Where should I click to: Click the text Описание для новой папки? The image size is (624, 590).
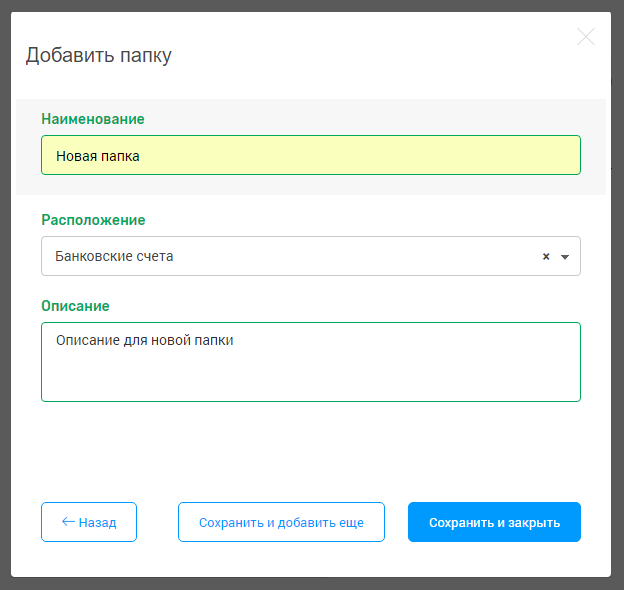click(144, 340)
